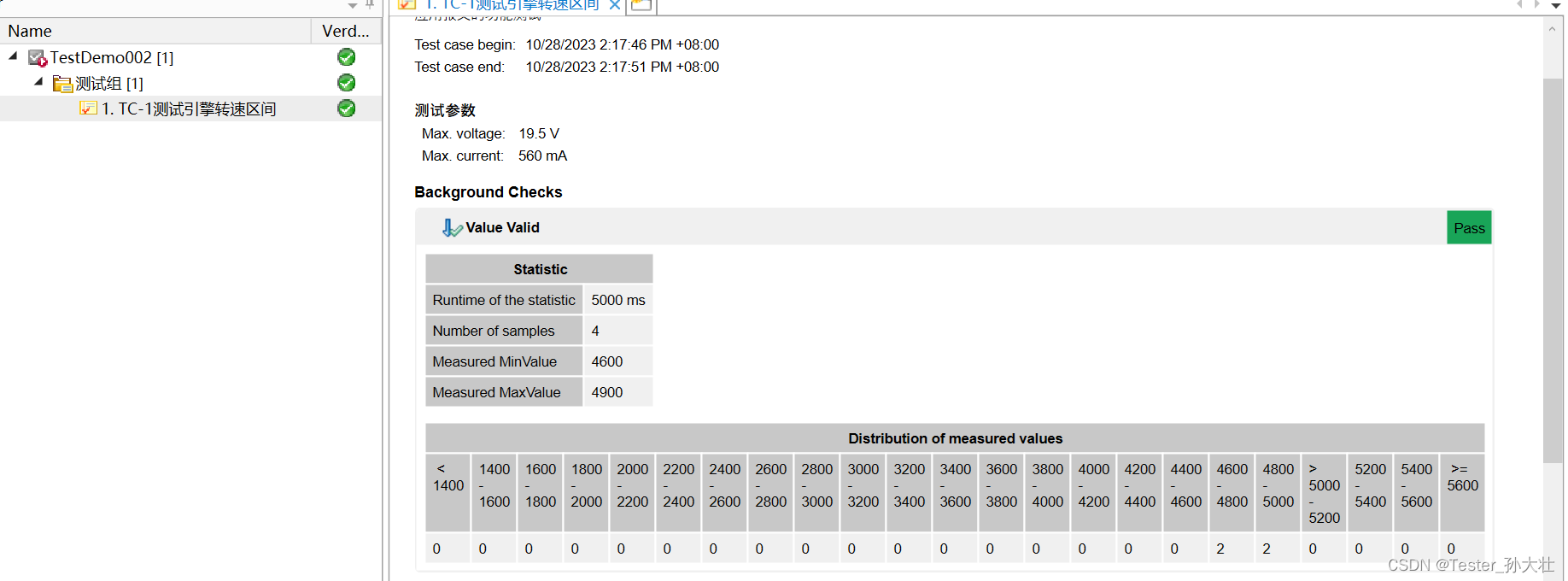Click the 5200 - 5400 distribution column
The image size is (1568, 581).
(1371, 493)
